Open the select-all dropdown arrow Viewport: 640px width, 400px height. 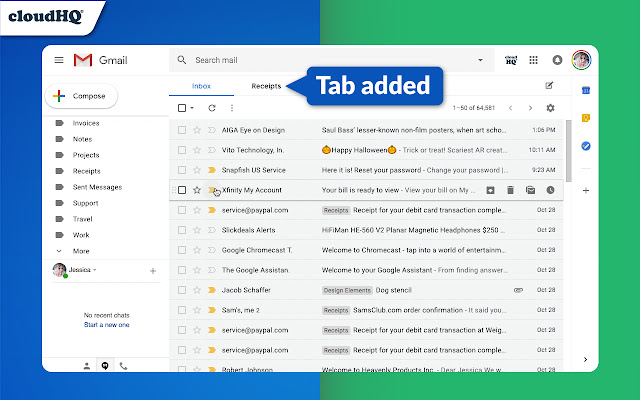(192, 108)
